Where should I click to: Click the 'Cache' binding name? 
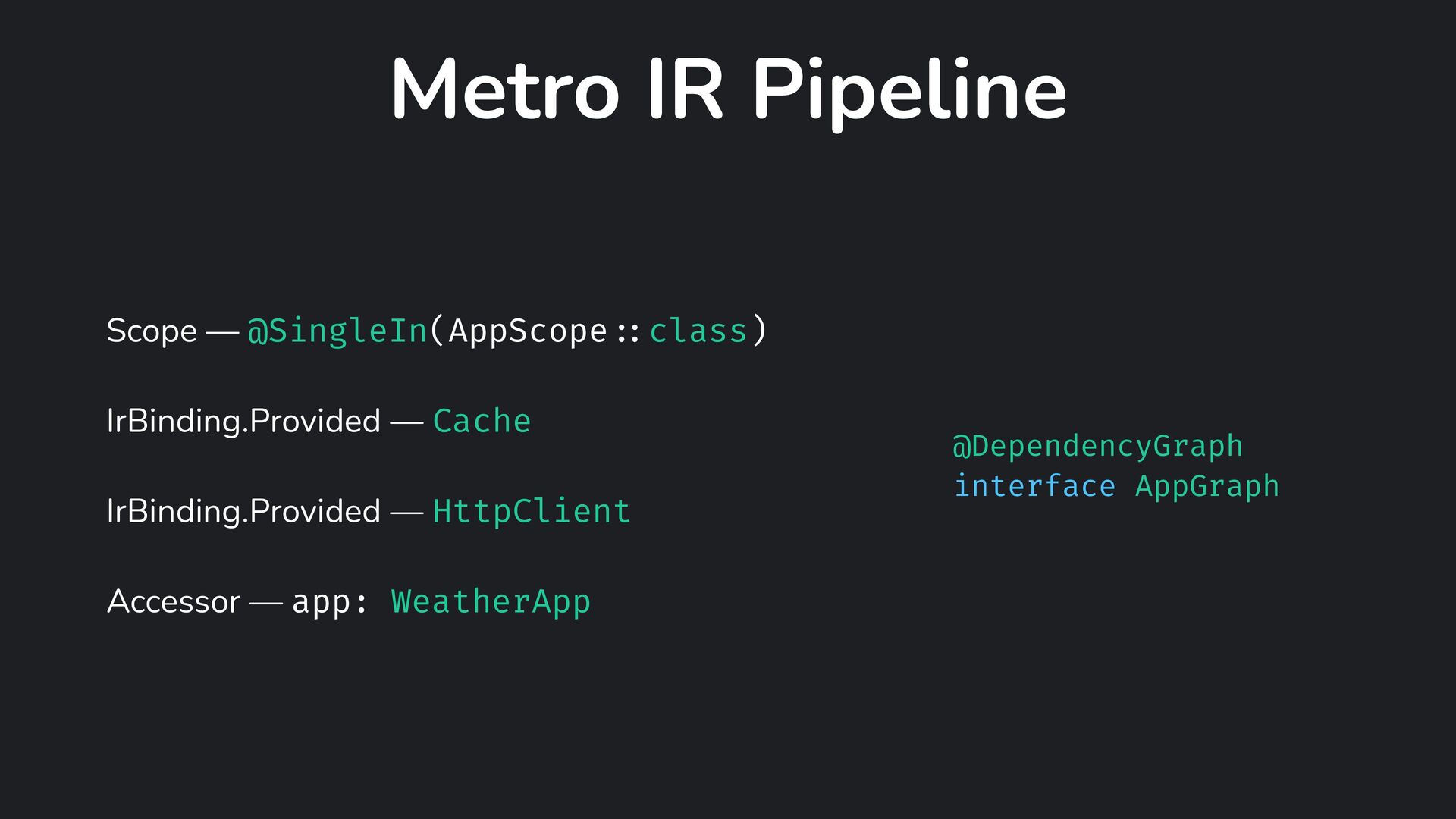pos(482,421)
